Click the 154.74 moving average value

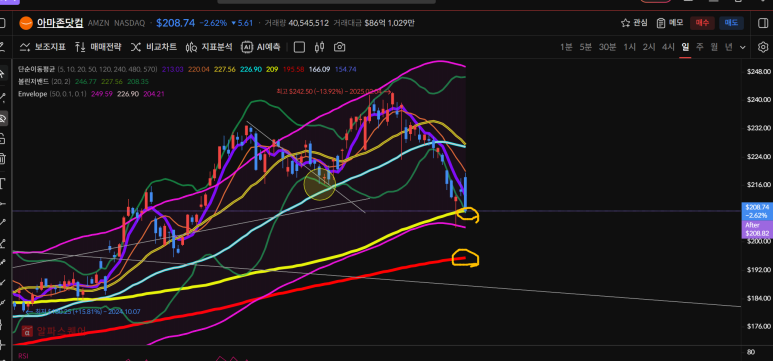pyautogui.click(x=346, y=69)
